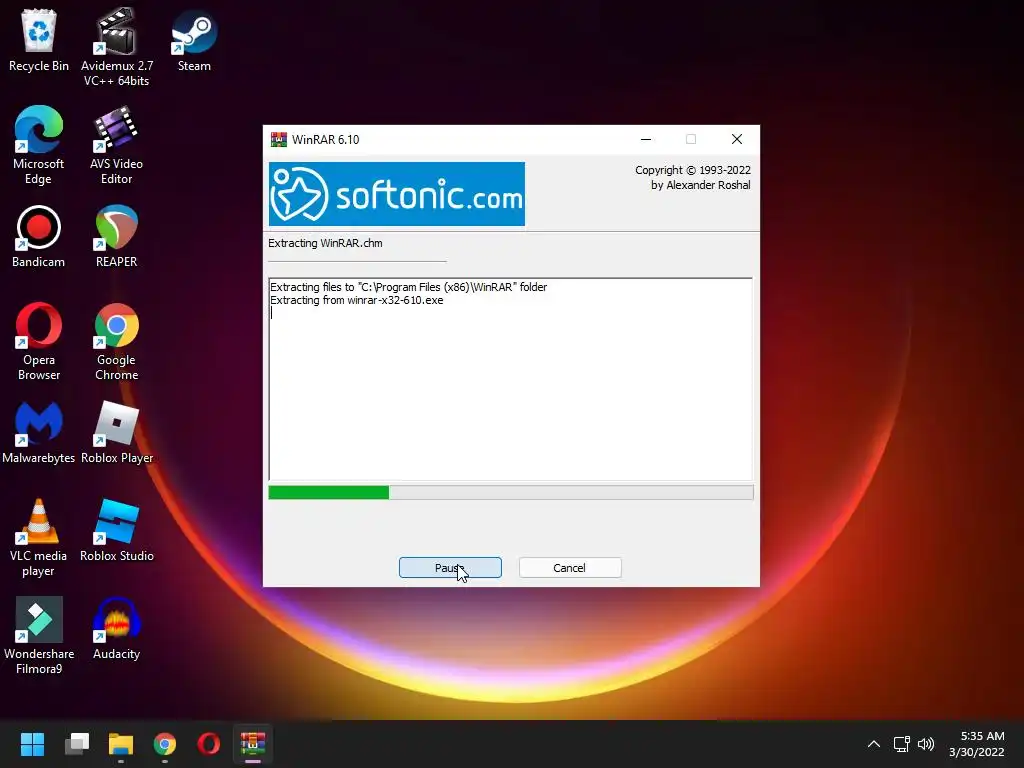Viewport: 1024px width, 768px height.
Task: Close the WinRAR 6.10 installer window
Action: (x=737, y=139)
